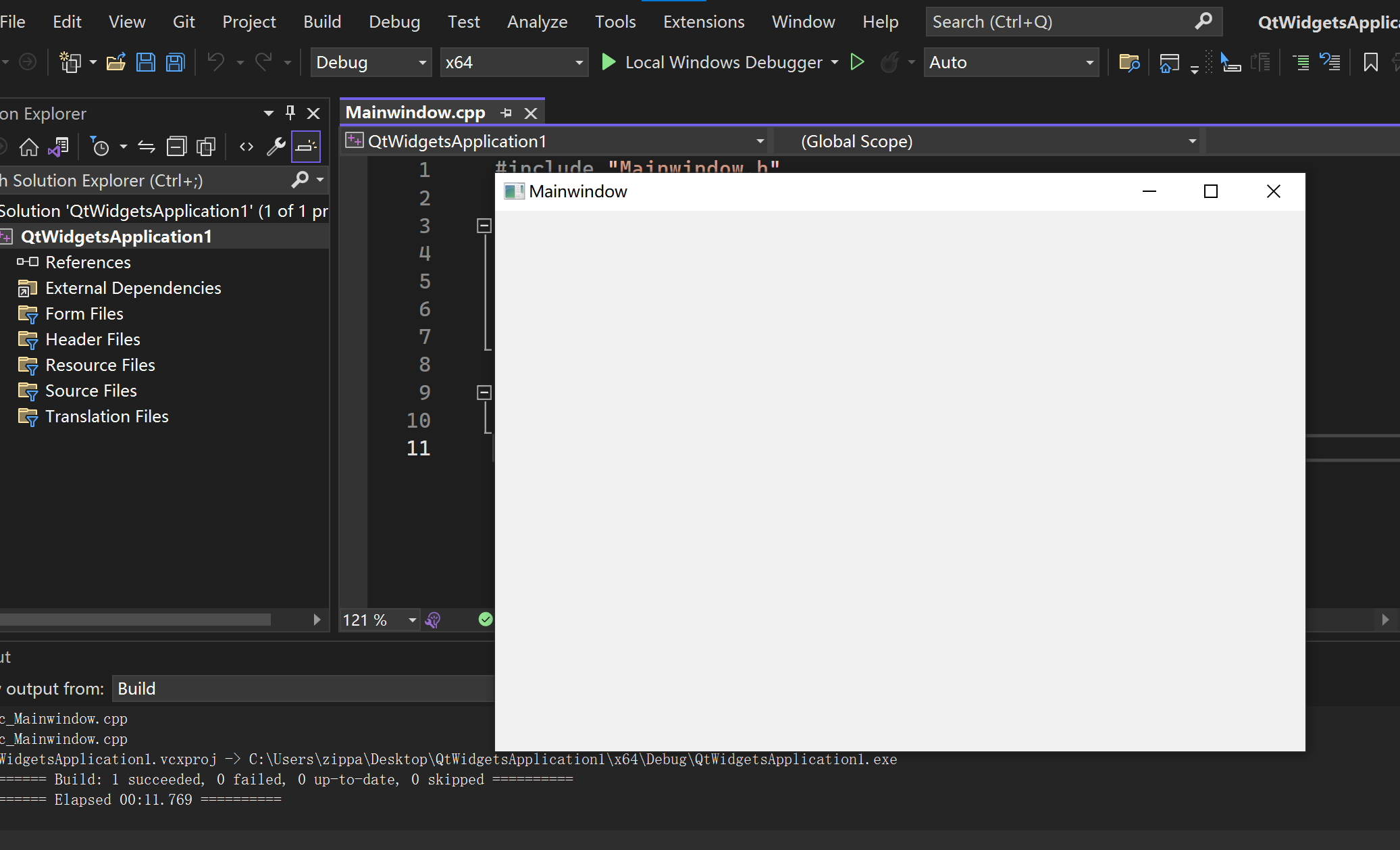Screen dimensions: 1400x850
Task: Select the Mainwindow.cpp editor tab
Action: [x=415, y=112]
